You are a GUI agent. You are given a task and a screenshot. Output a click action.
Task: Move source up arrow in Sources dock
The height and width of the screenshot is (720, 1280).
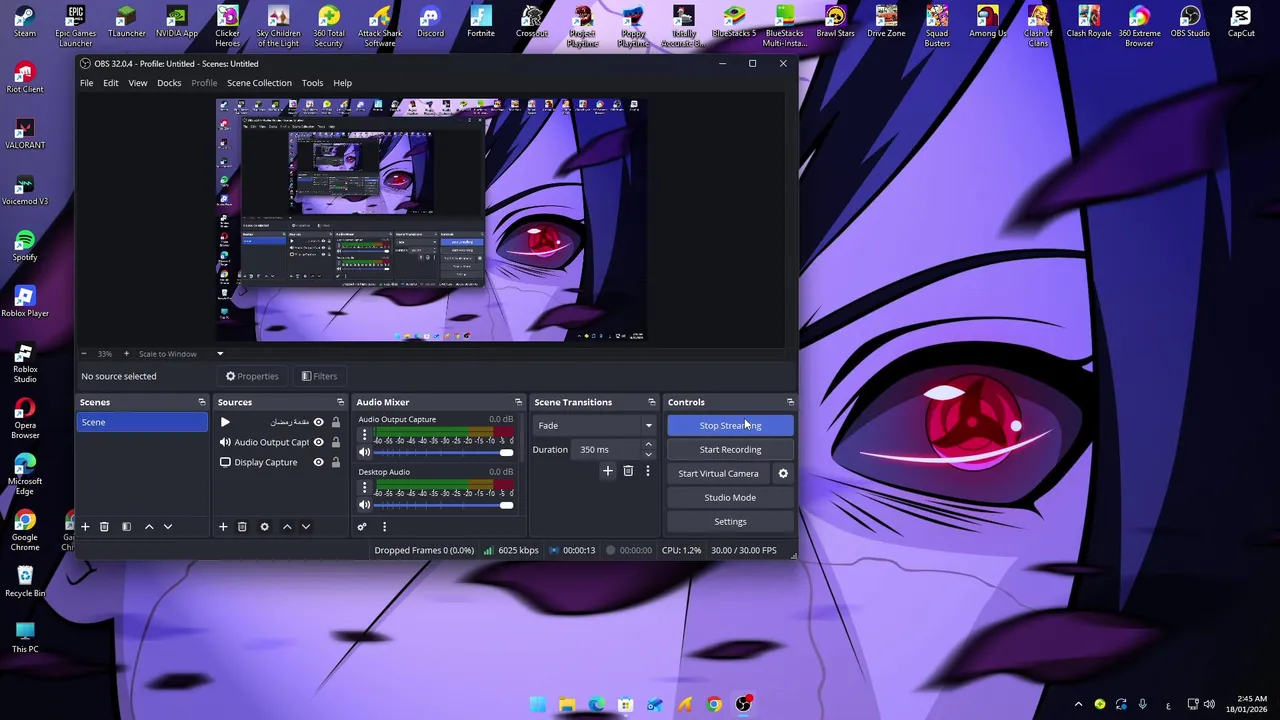coord(287,526)
